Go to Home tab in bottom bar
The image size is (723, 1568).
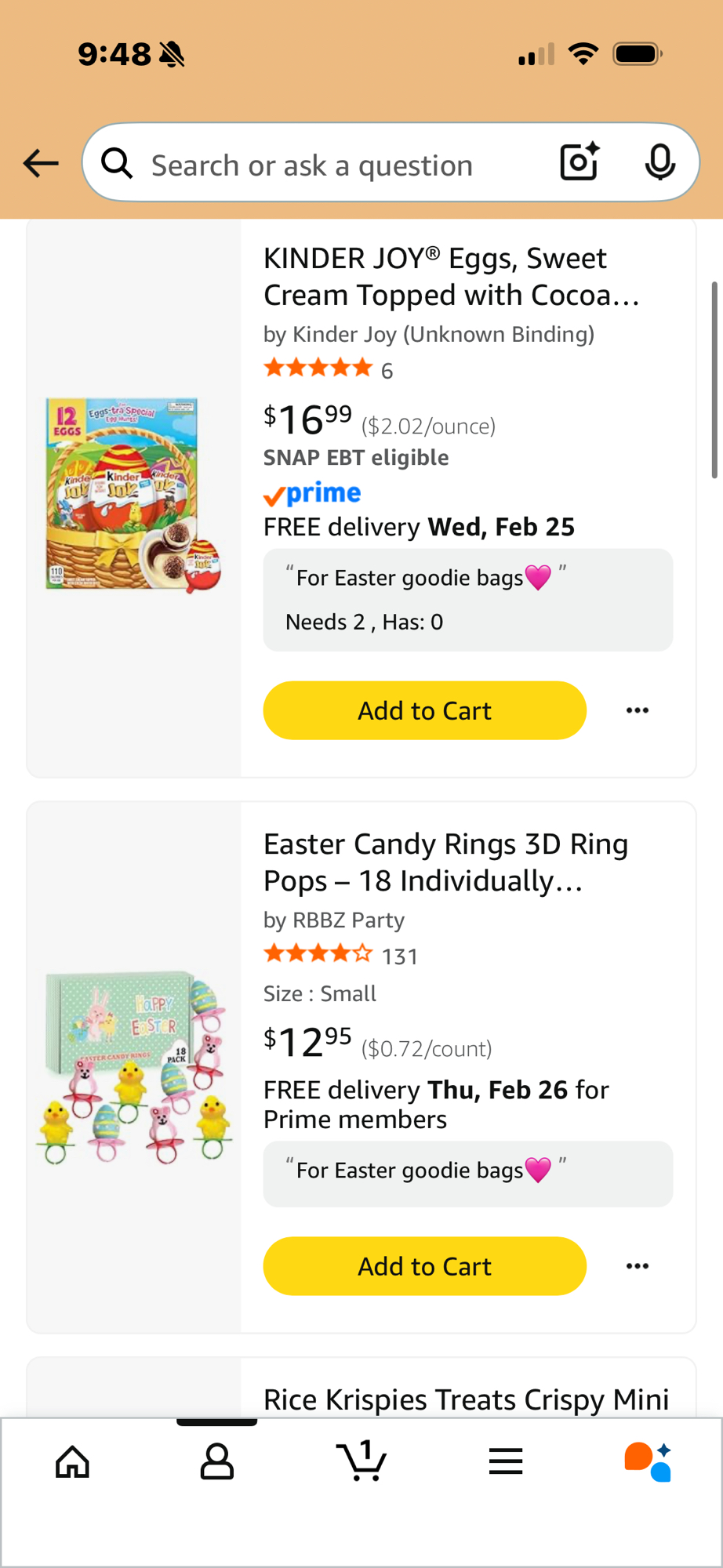click(x=72, y=1462)
